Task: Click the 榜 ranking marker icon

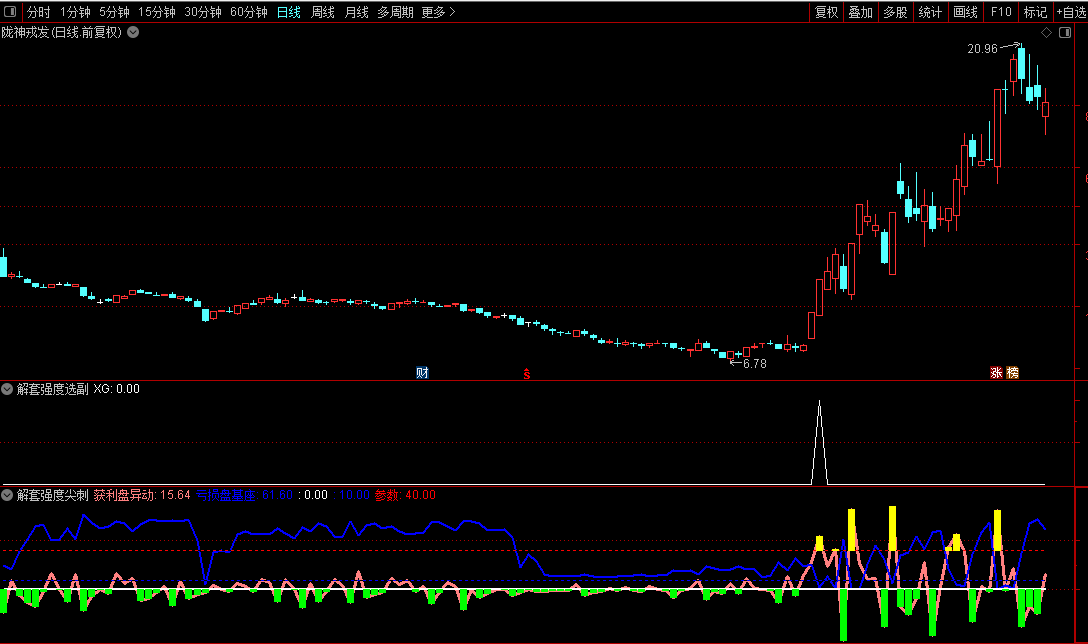Action: click(1012, 373)
